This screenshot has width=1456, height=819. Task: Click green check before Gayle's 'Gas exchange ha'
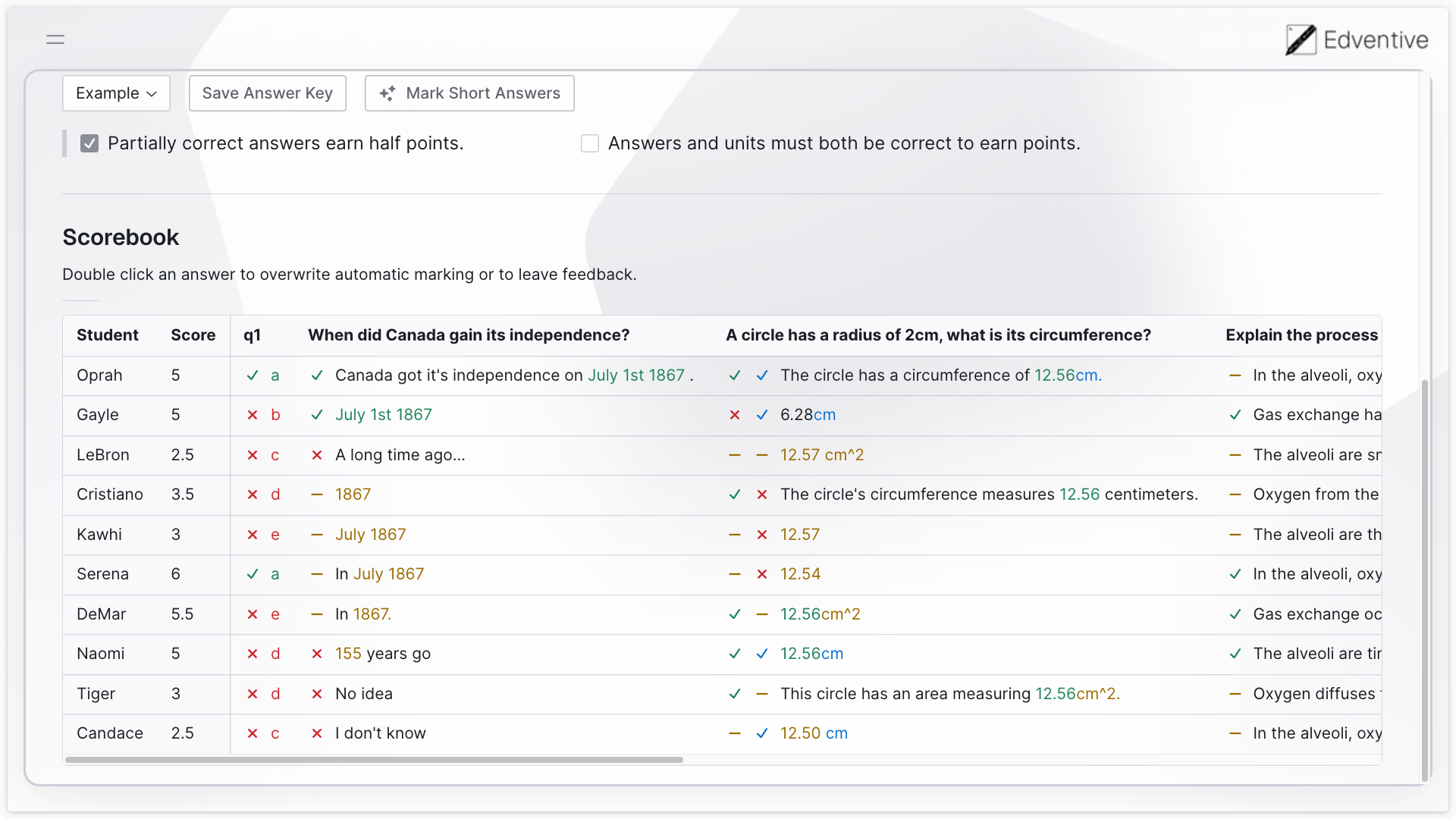click(x=1235, y=415)
